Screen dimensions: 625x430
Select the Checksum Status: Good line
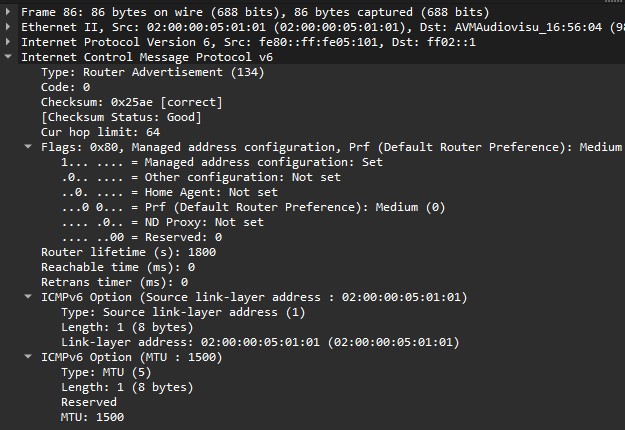(121, 117)
